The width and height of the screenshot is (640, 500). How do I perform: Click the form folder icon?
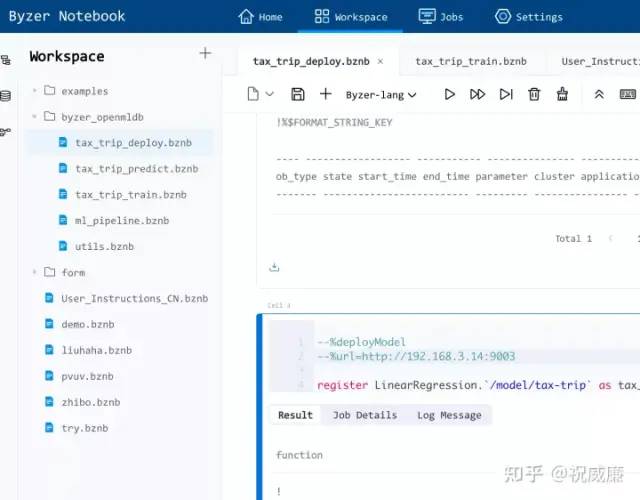[x=49, y=271]
